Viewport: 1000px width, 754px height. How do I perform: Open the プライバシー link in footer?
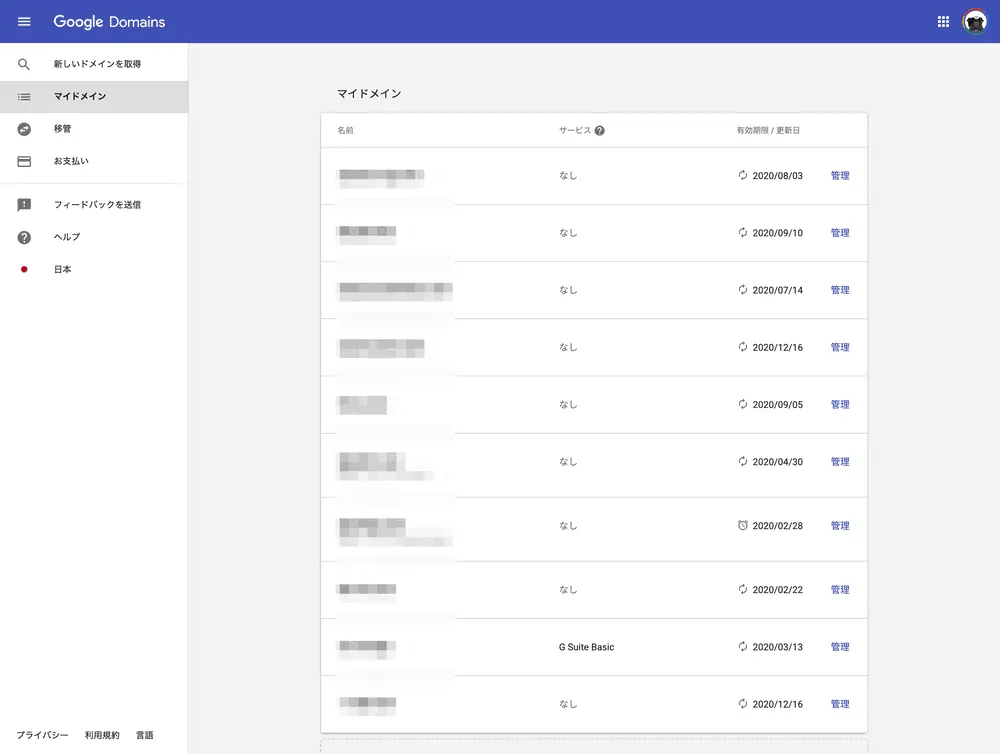coord(42,735)
